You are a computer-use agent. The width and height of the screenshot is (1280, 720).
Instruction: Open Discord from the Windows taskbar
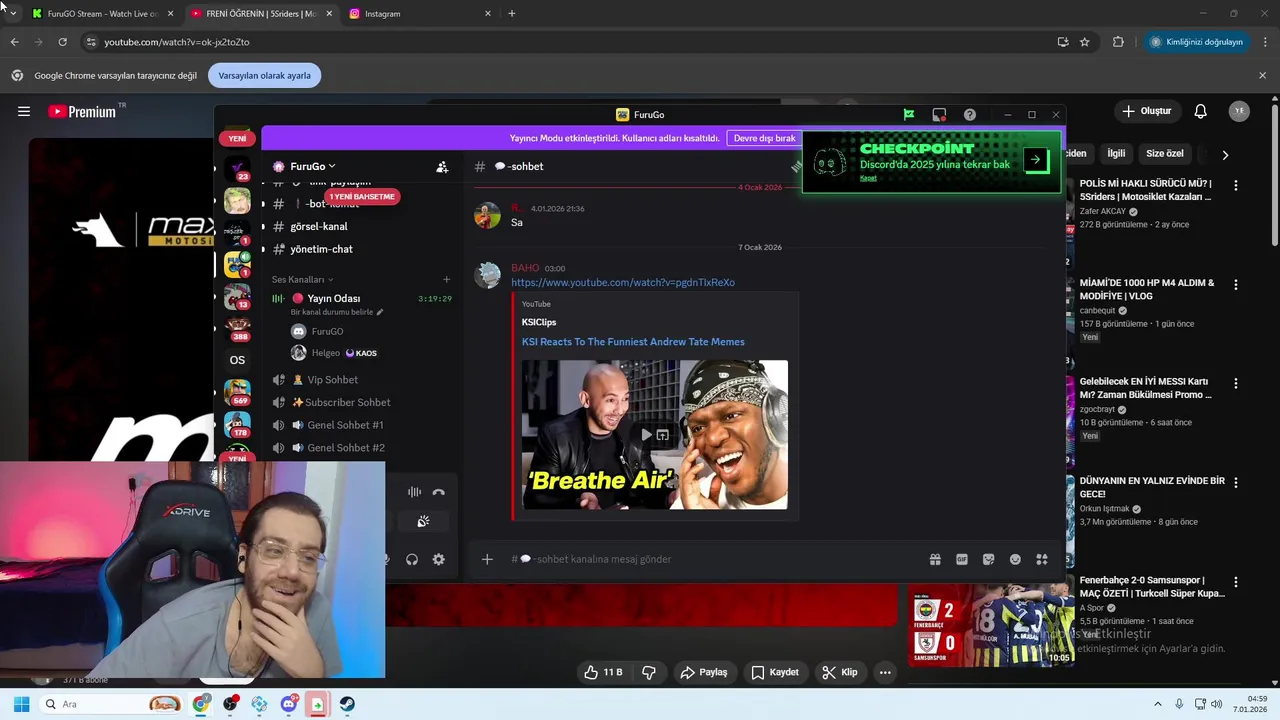[289, 704]
